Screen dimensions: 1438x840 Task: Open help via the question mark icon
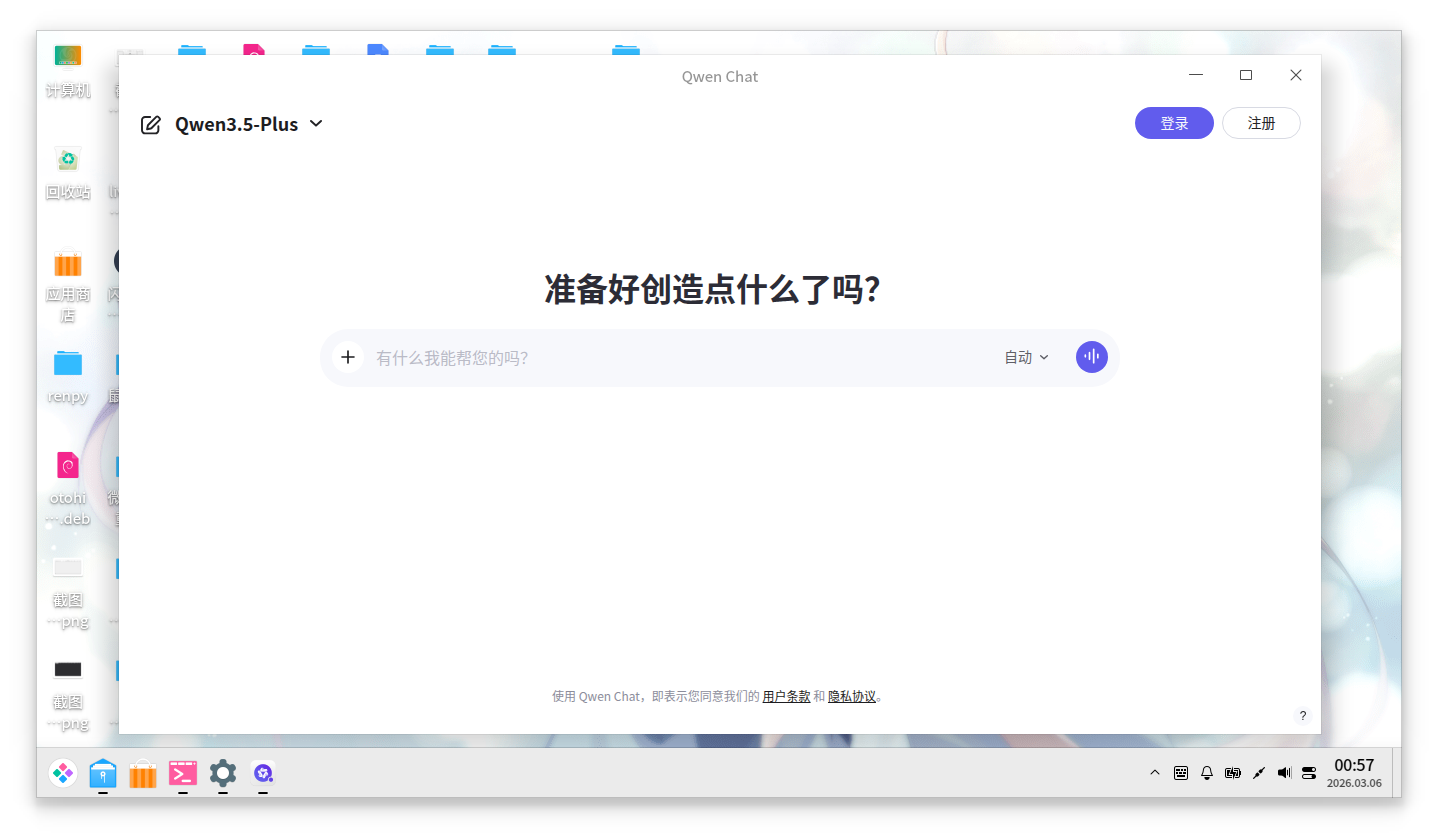(1302, 715)
